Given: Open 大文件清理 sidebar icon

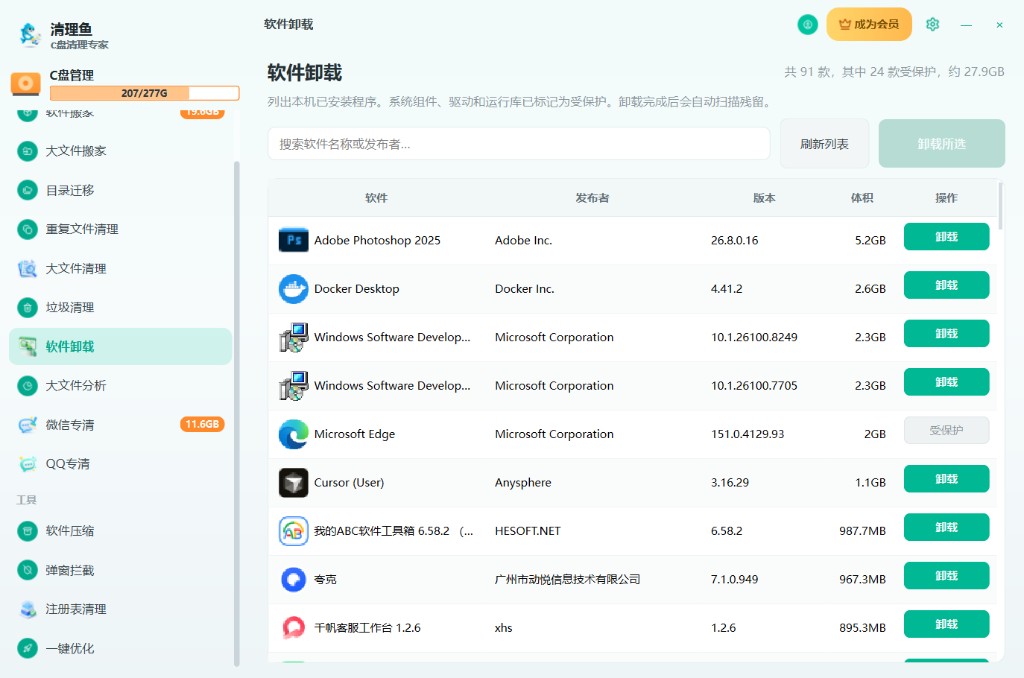Looking at the screenshot, I should (27, 268).
